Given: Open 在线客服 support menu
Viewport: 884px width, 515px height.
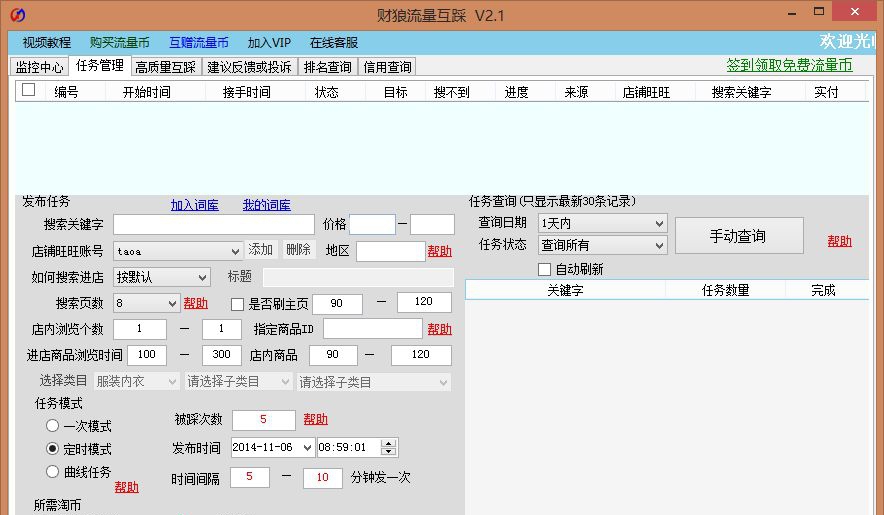Looking at the screenshot, I should (x=334, y=43).
